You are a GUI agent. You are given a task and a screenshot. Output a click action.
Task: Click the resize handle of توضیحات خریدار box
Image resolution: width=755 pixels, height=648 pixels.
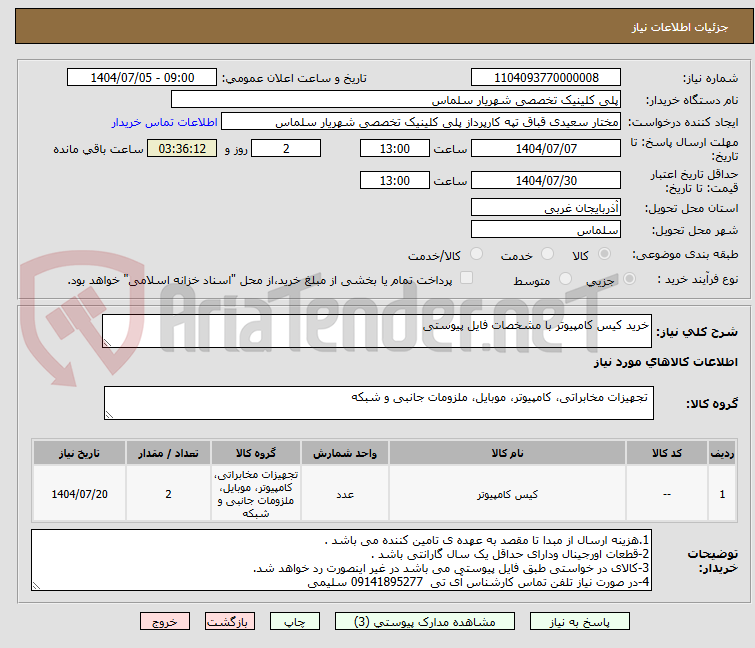[36, 585]
